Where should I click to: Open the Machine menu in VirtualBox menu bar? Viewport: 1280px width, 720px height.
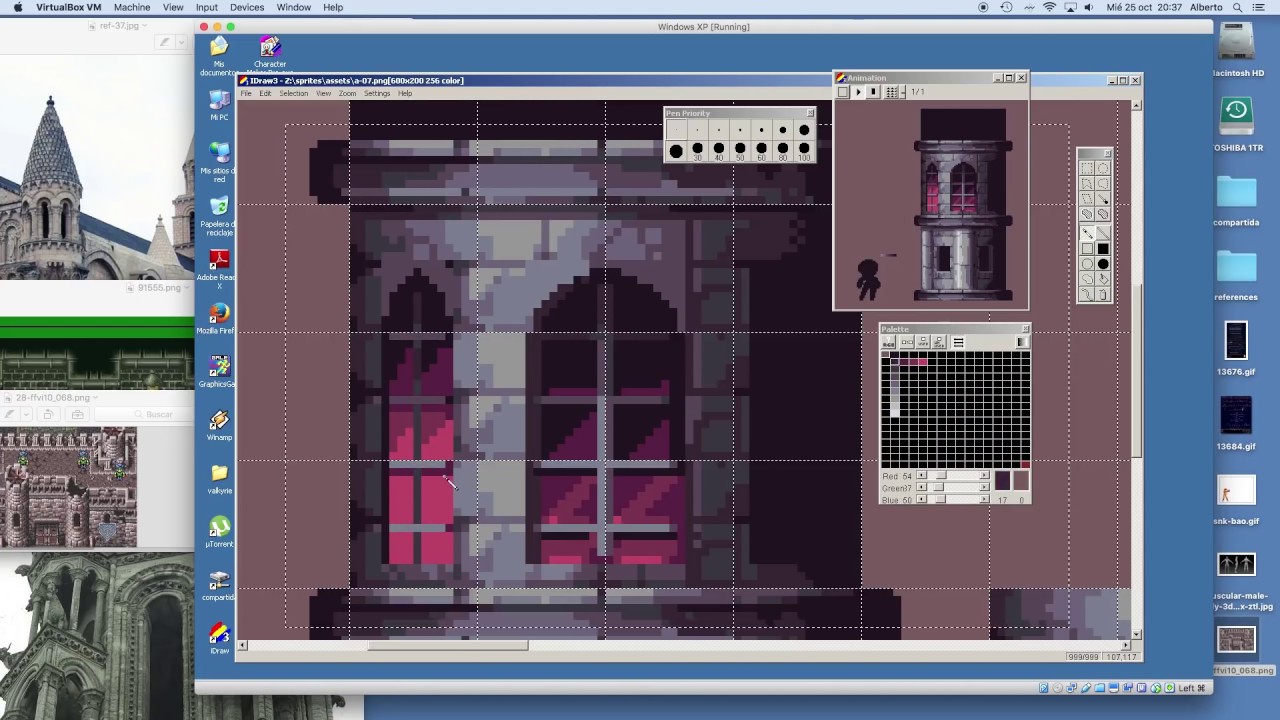(x=132, y=7)
